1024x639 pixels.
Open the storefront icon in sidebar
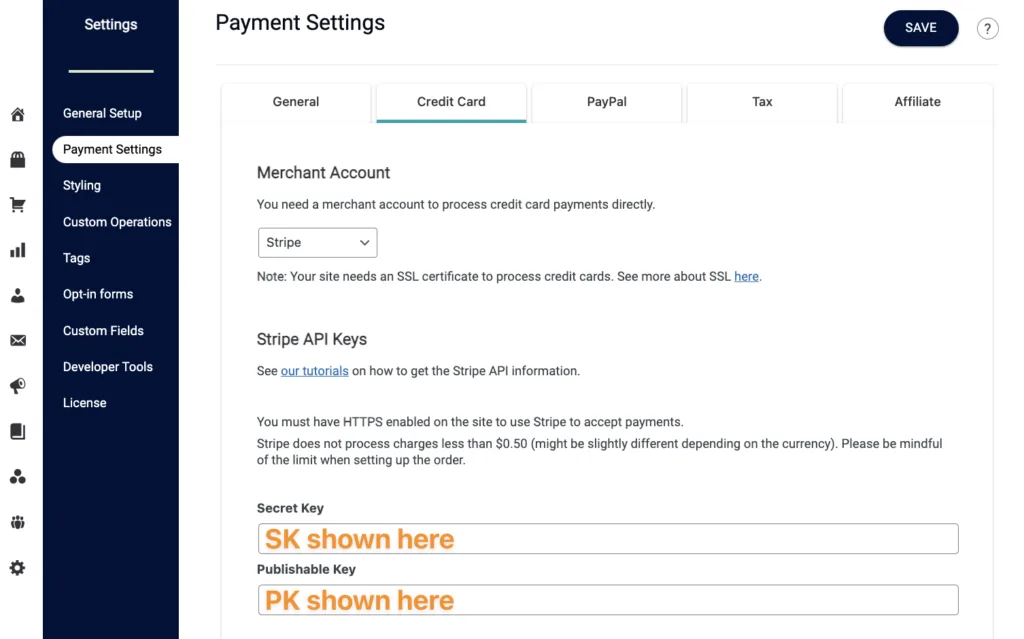[x=18, y=160]
